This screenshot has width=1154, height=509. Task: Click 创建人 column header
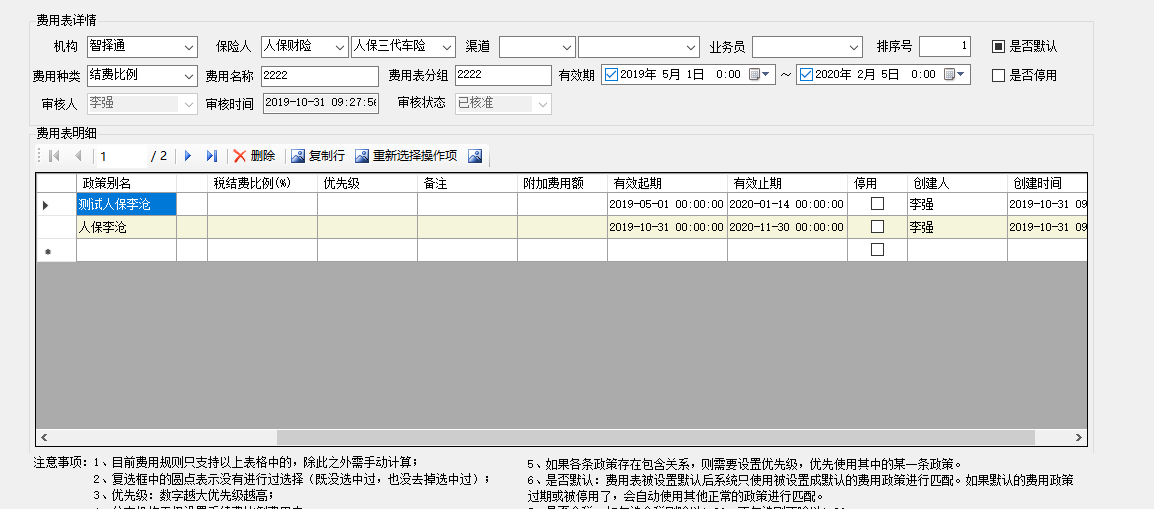[957, 183]
